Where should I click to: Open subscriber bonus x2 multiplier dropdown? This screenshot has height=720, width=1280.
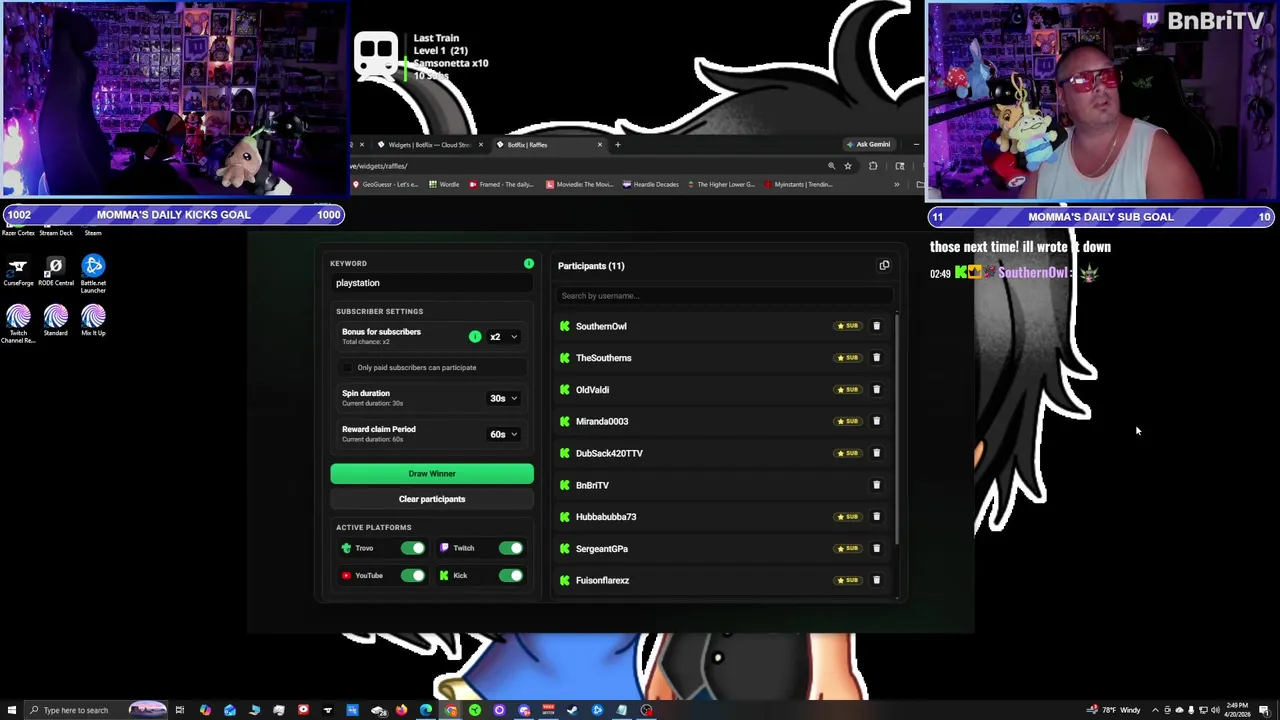(x=504, y=337)
